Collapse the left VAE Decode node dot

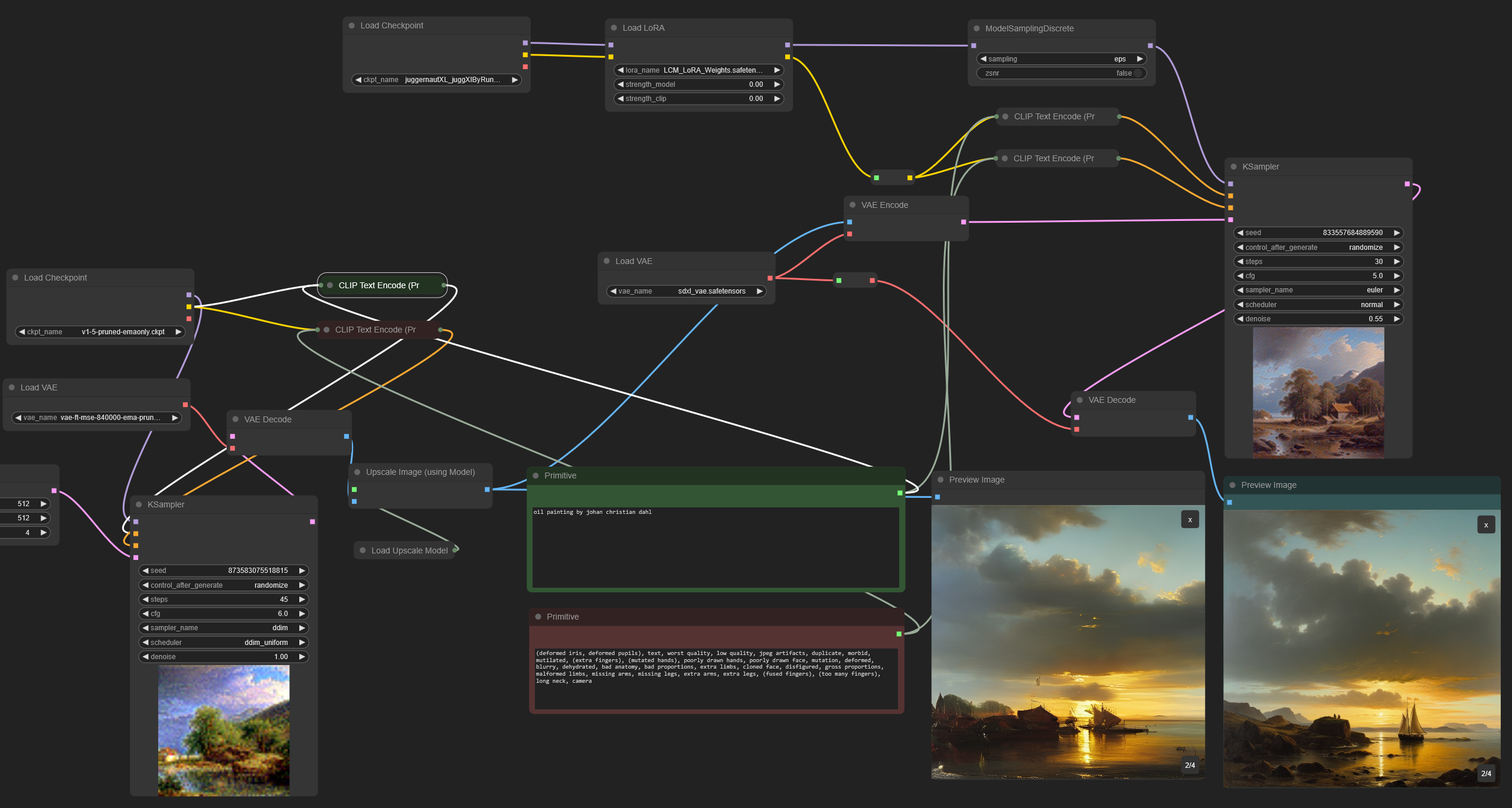pos(236,419)
